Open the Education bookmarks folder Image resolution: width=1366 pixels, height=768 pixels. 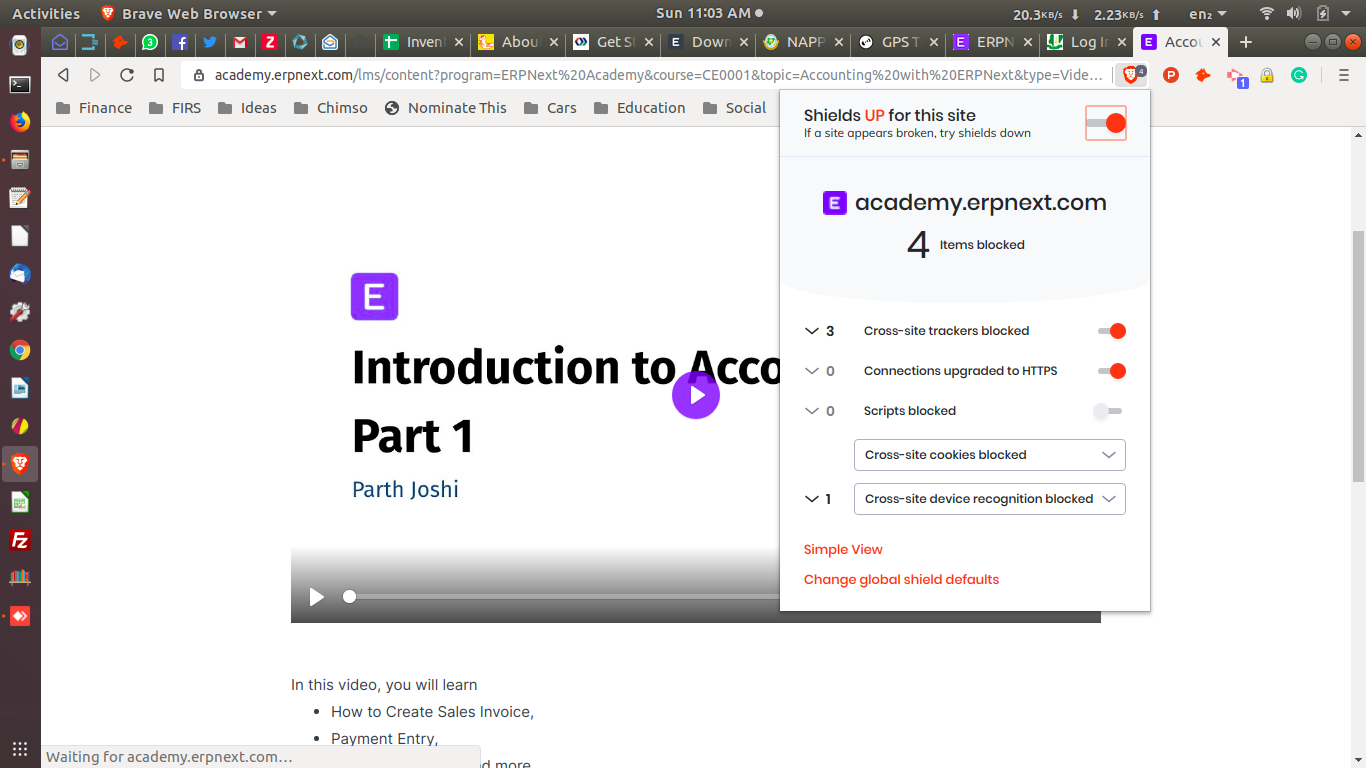point(639,108)
